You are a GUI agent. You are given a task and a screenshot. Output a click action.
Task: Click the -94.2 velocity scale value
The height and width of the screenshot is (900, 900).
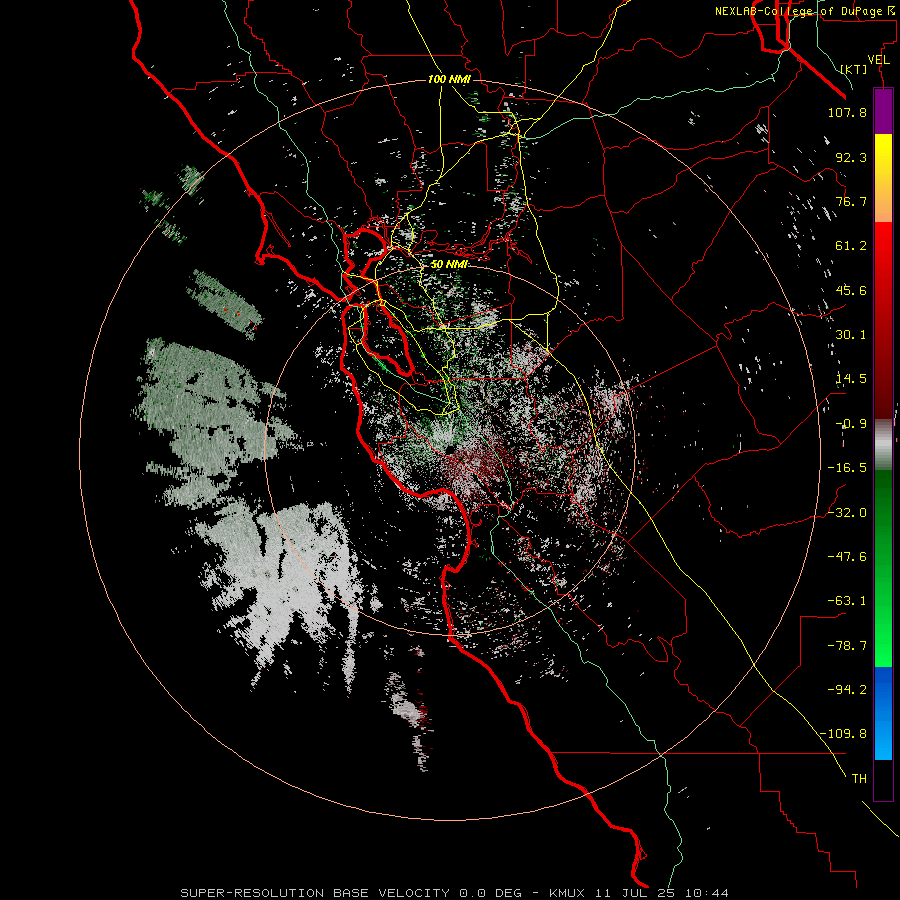click(x=847, y=690)
